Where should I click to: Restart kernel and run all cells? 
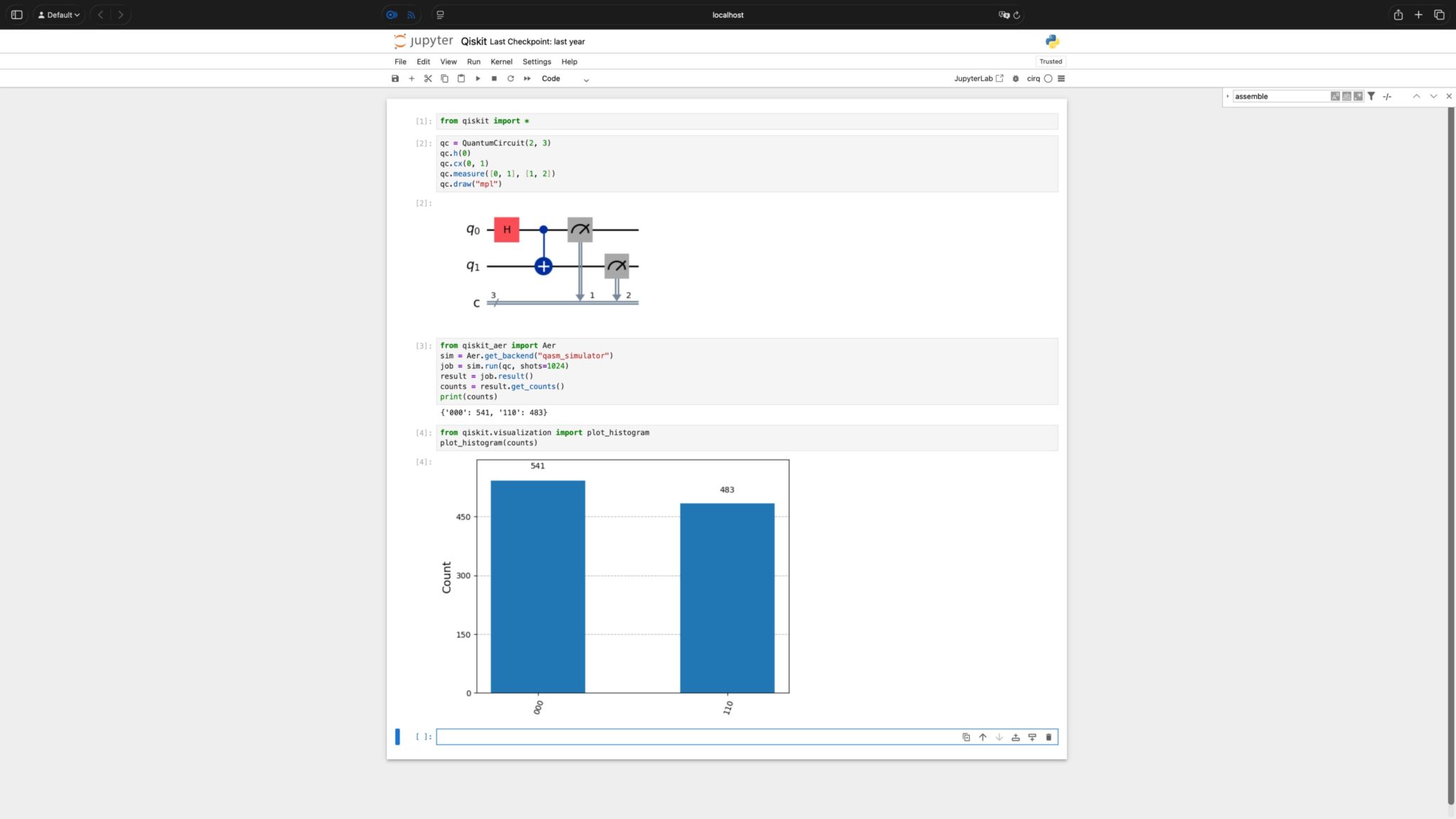tap(528, 79)
